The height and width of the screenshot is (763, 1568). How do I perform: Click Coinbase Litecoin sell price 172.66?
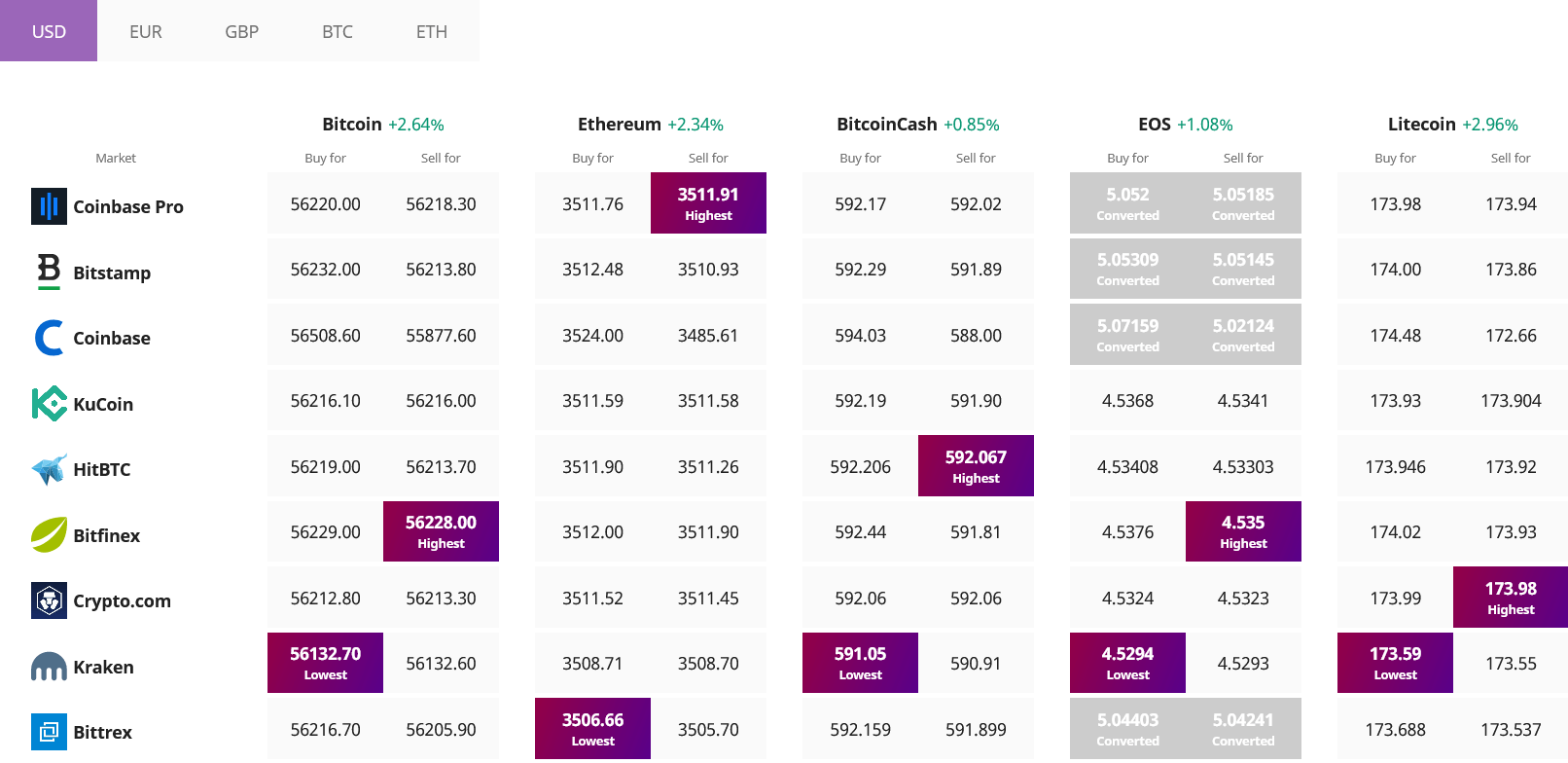coord(1511,336)
